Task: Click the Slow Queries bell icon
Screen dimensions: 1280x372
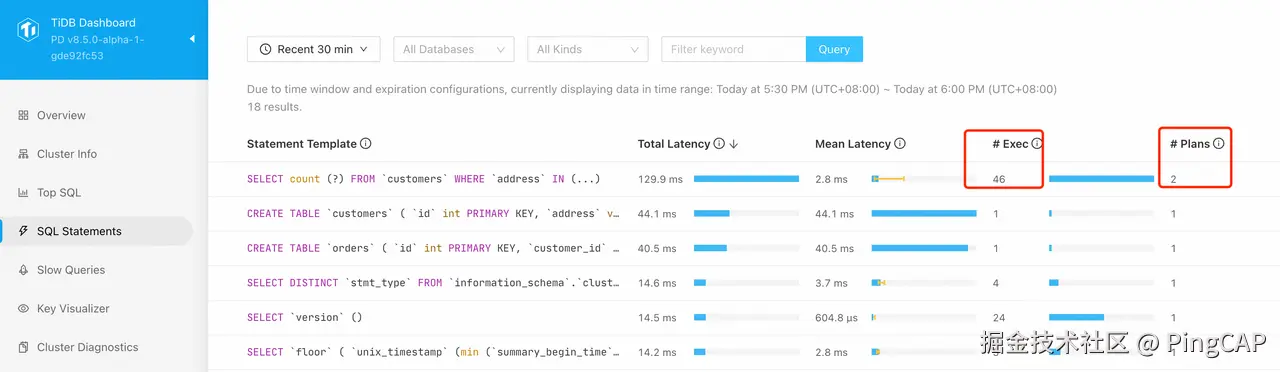Action: (23, 270)
